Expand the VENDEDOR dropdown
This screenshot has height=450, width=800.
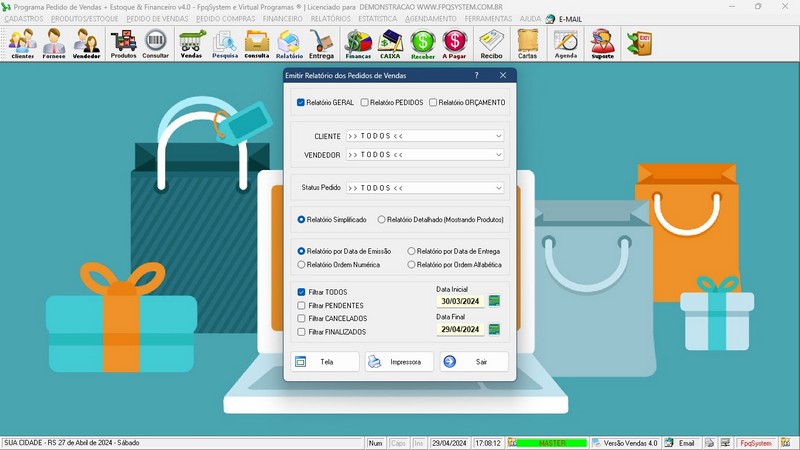point(498,155)
